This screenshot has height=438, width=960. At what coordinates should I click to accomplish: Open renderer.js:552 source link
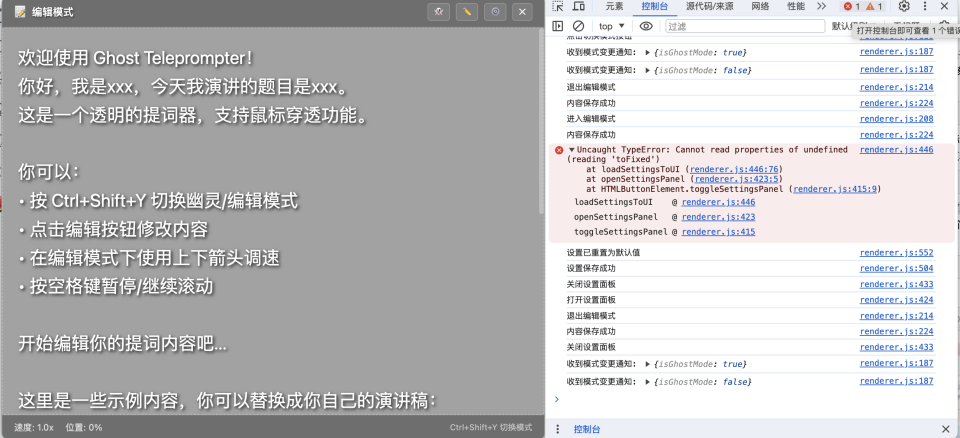tap(896, 253)
